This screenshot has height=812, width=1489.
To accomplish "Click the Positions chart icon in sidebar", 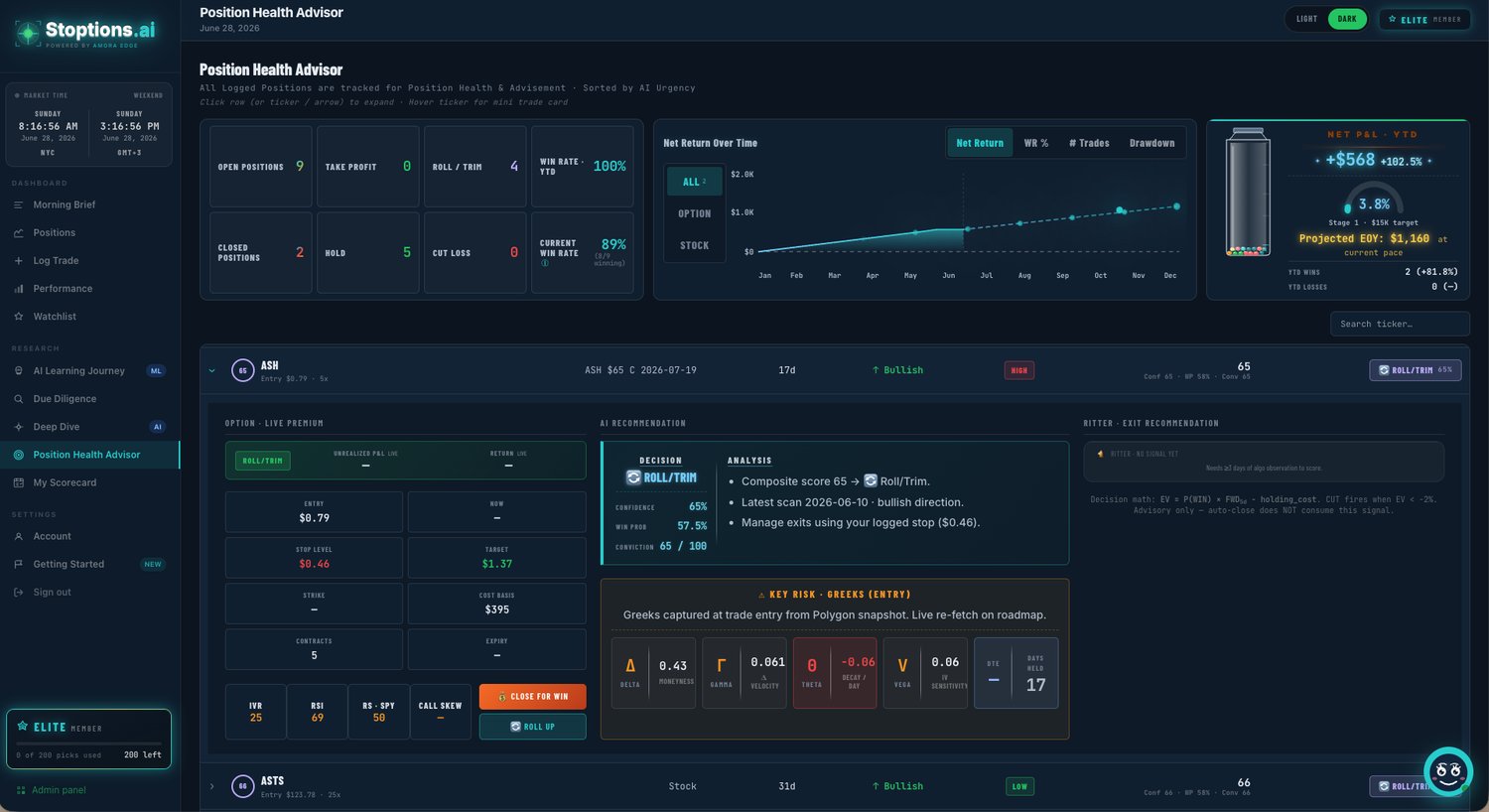I will [19, 232].
